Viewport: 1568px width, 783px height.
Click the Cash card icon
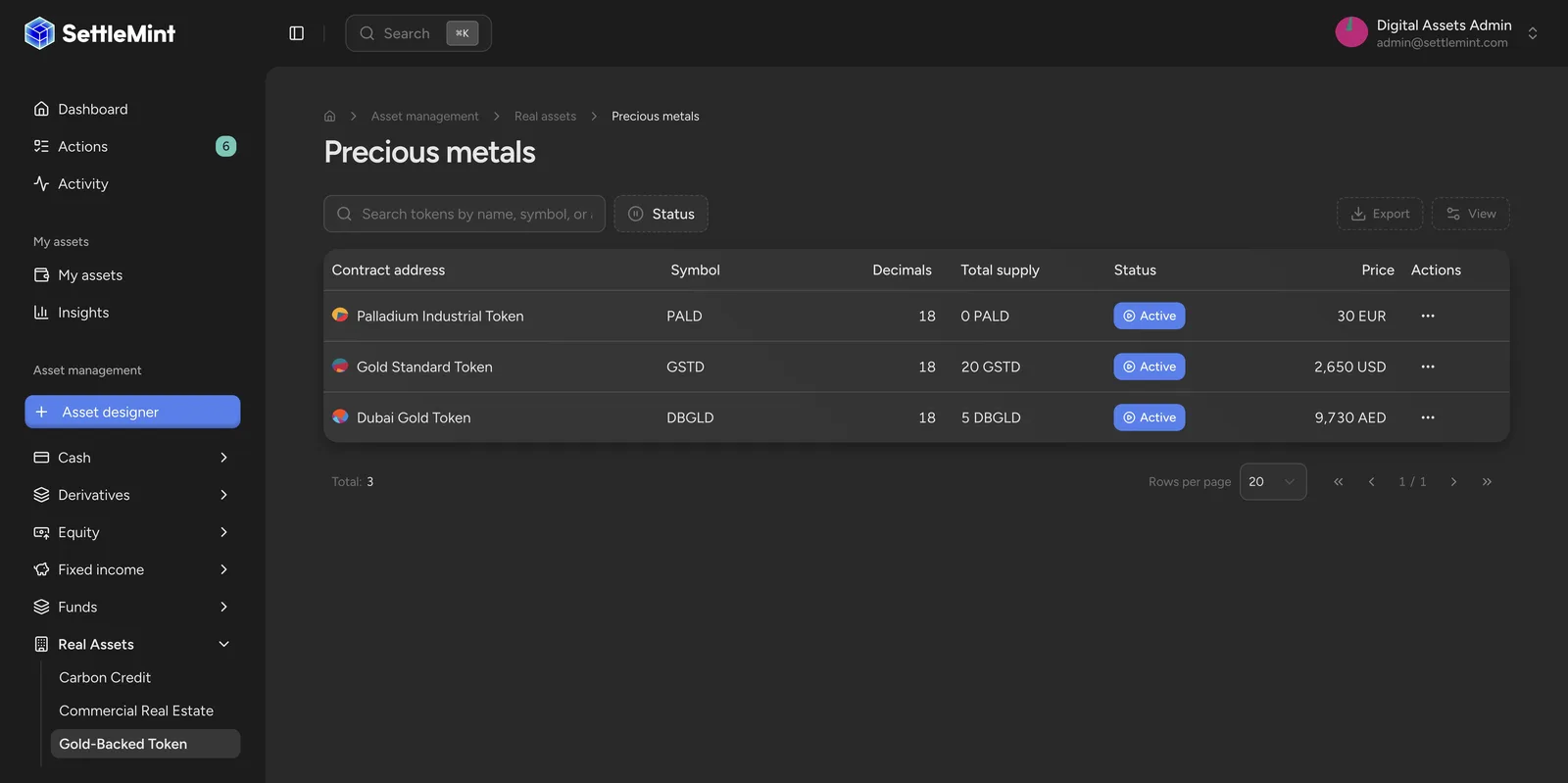41,458
